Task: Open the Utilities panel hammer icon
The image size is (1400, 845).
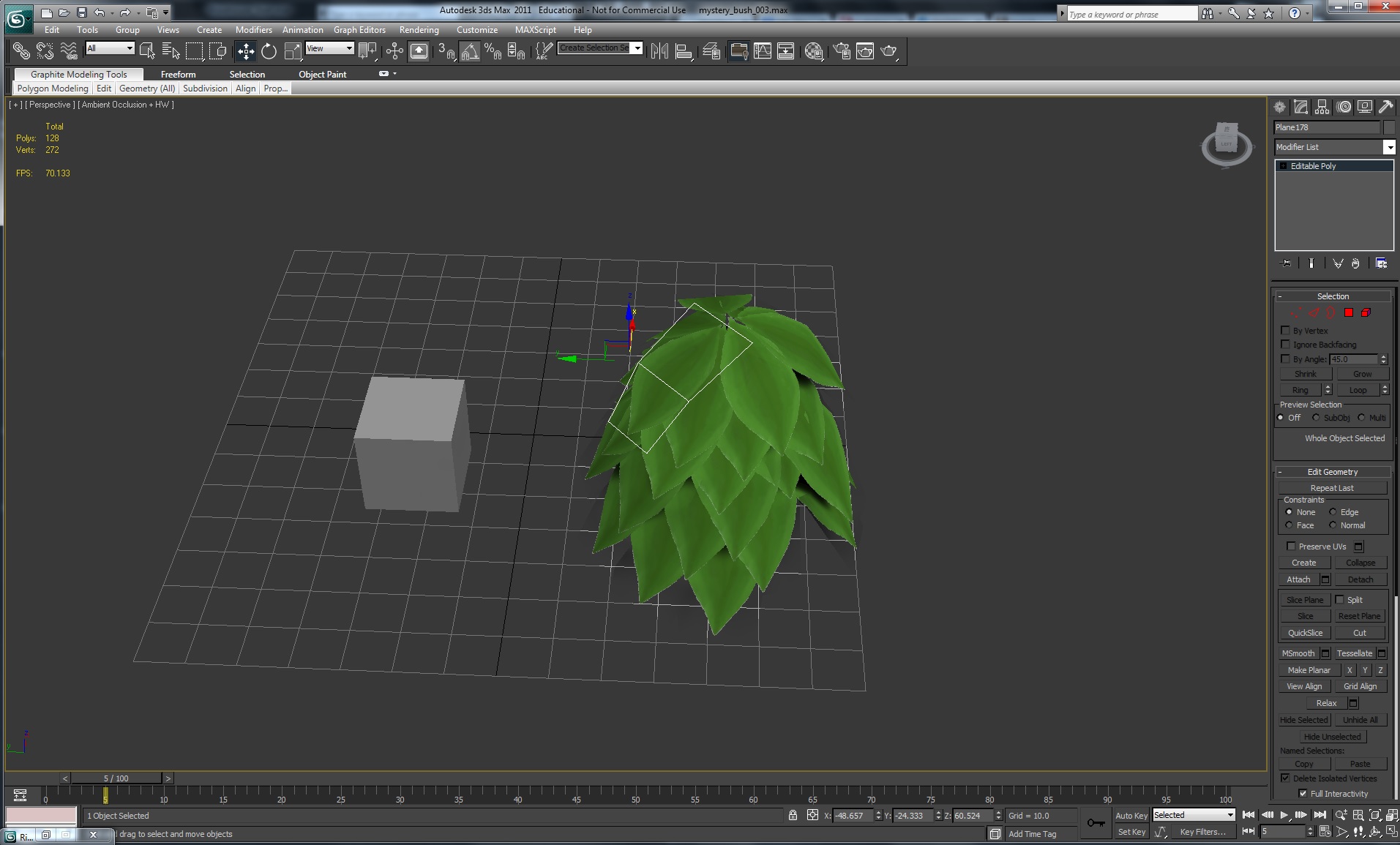Action: [x=1385, y=107]
